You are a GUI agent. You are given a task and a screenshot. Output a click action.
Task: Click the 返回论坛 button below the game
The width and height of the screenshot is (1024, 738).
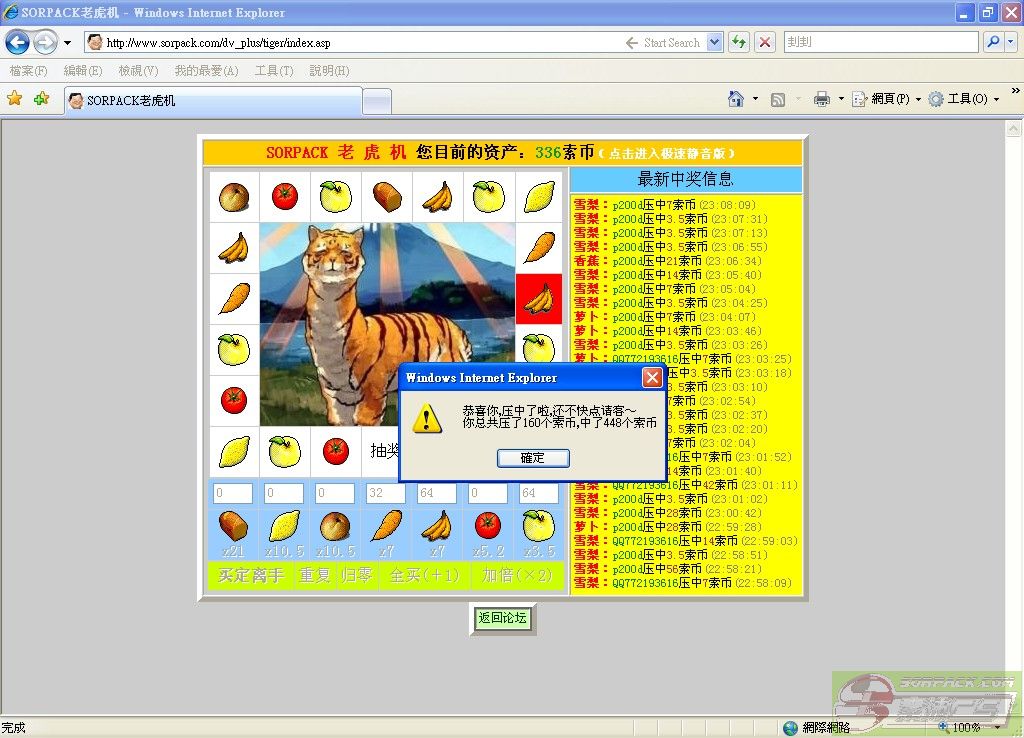[502, 618]
